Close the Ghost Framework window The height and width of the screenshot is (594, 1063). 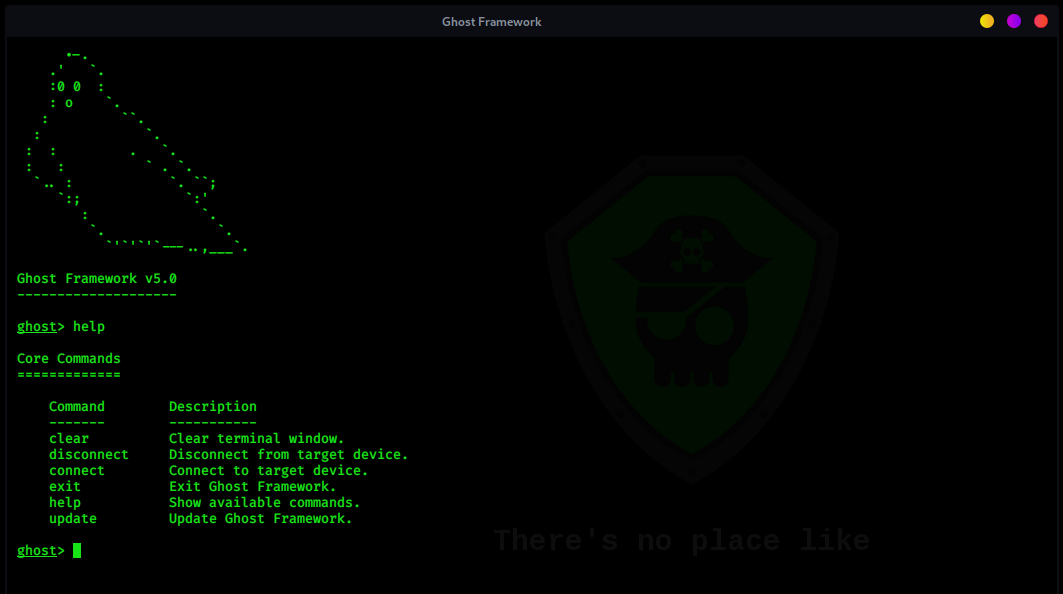[x=1041, y=21]
